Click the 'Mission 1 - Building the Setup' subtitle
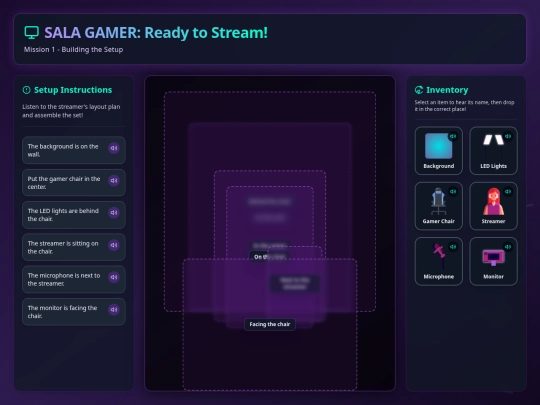Viewport: 540px width, 405px height. tap(73, 50)
